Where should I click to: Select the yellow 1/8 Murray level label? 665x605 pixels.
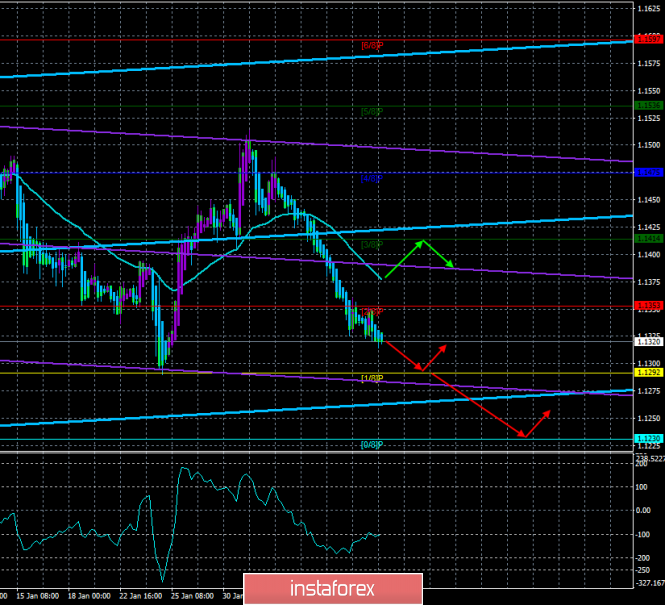click(372, 378)
